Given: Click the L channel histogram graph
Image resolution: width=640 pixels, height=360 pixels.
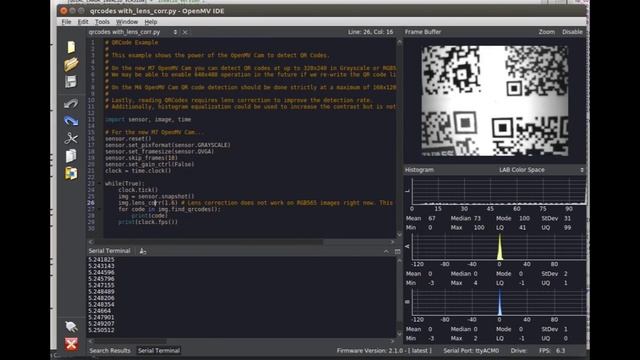Looking at the screenshot, I should point(499,191).
